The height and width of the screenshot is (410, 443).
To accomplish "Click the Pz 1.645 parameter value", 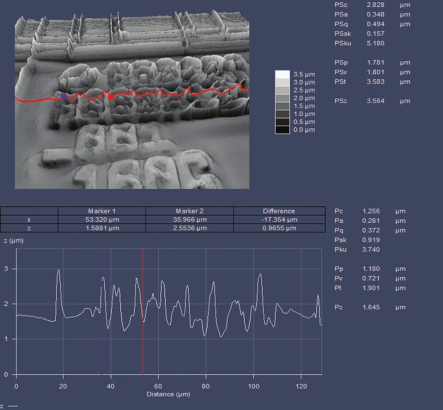I will pos(371,307).
